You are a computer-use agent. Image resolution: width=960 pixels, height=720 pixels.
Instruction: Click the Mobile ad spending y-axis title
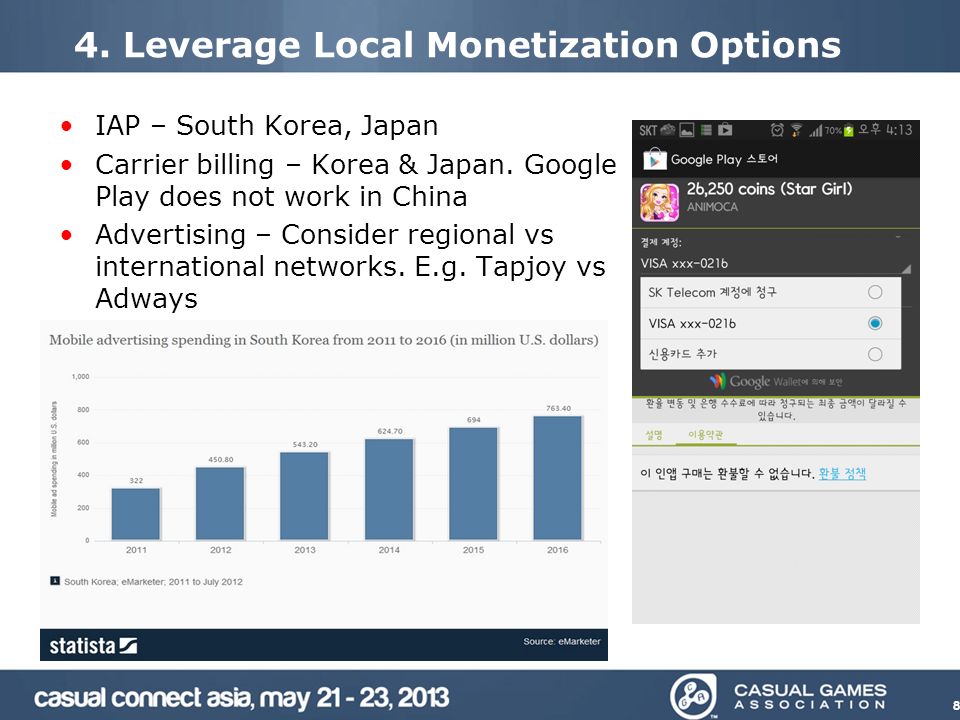coord(54,459)
